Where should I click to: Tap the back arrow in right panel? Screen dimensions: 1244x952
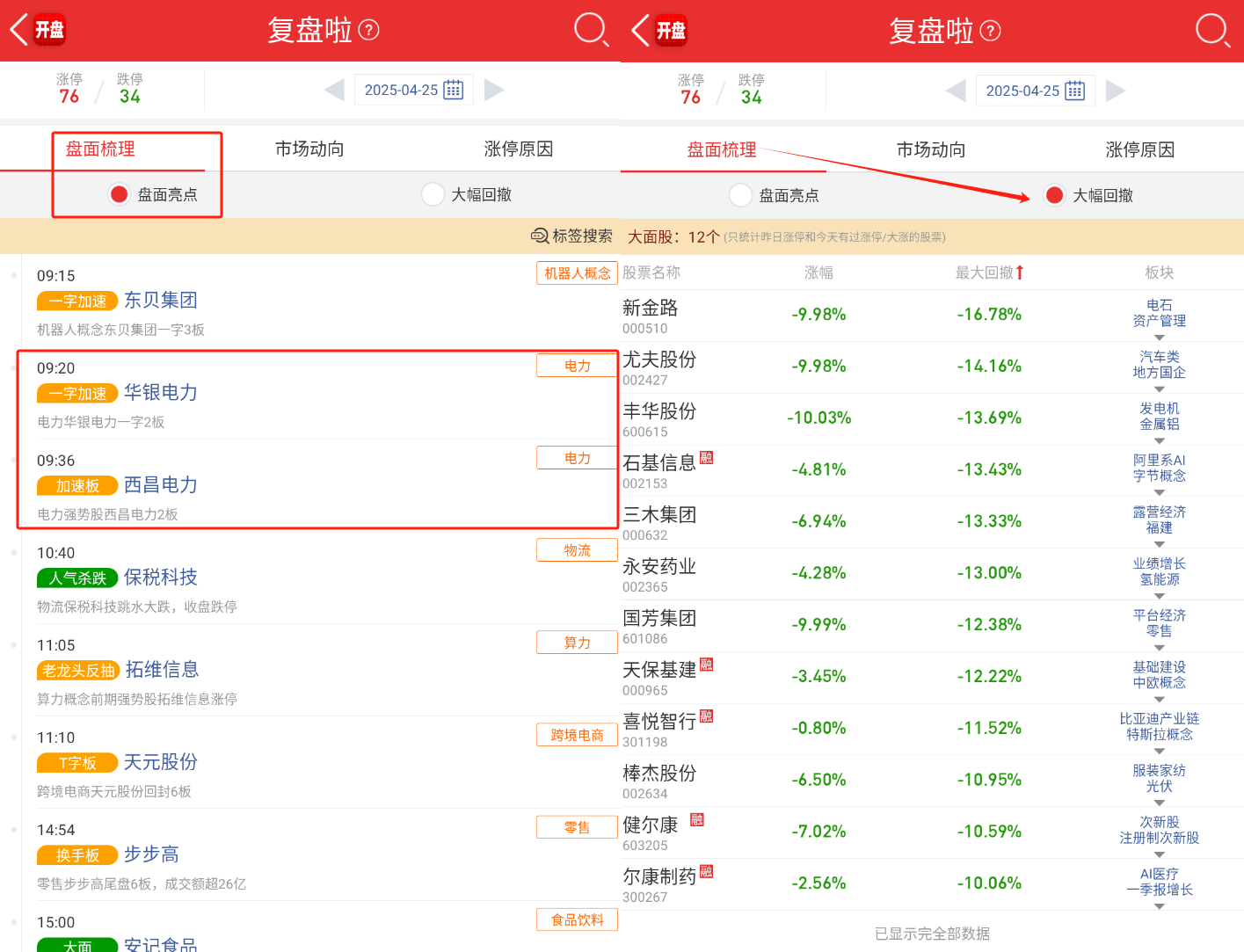click(640, 31)
